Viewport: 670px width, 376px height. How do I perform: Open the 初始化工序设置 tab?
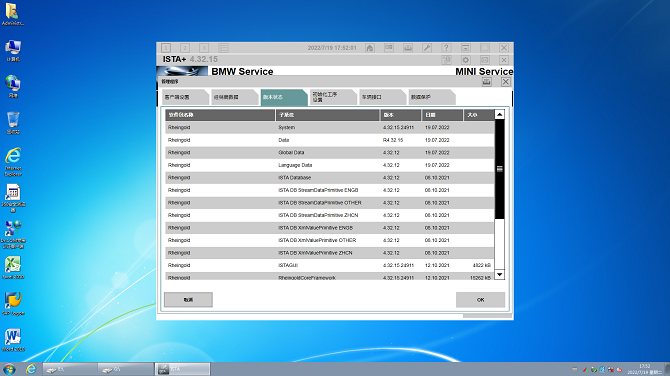coord(332,97)
